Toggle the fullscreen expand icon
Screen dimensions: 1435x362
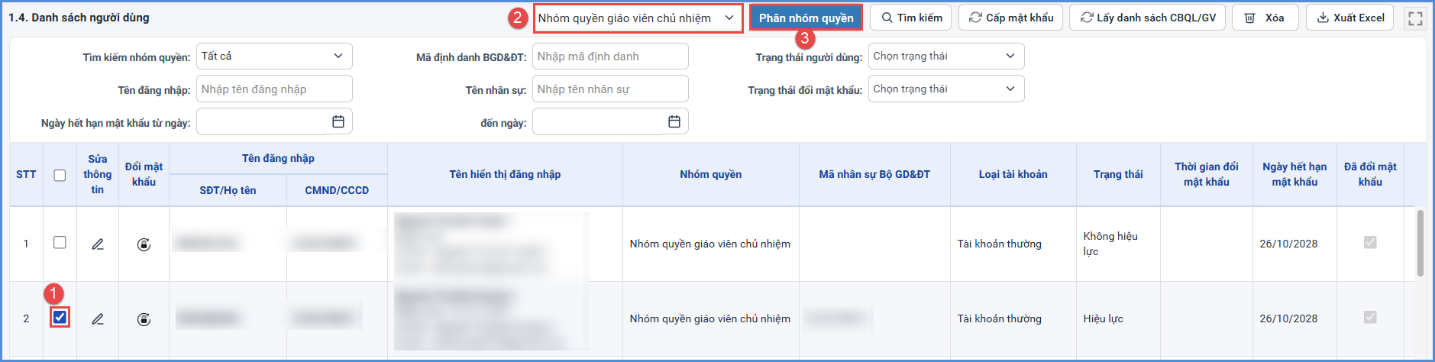[1414, 18]
